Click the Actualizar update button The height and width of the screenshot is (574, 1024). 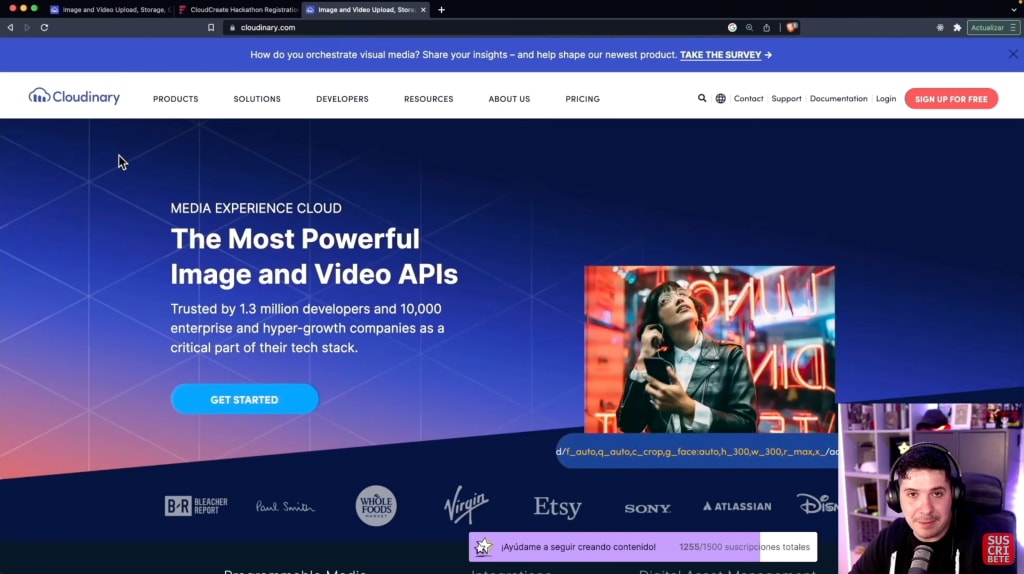[993, 27]
